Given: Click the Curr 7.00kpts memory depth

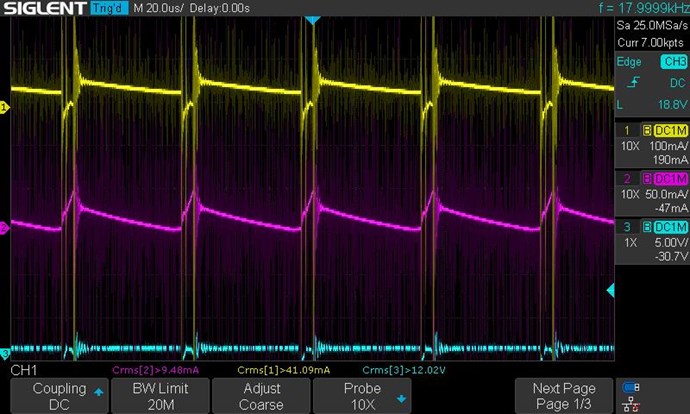Looking at the screenshot, I should pos(650,43).
